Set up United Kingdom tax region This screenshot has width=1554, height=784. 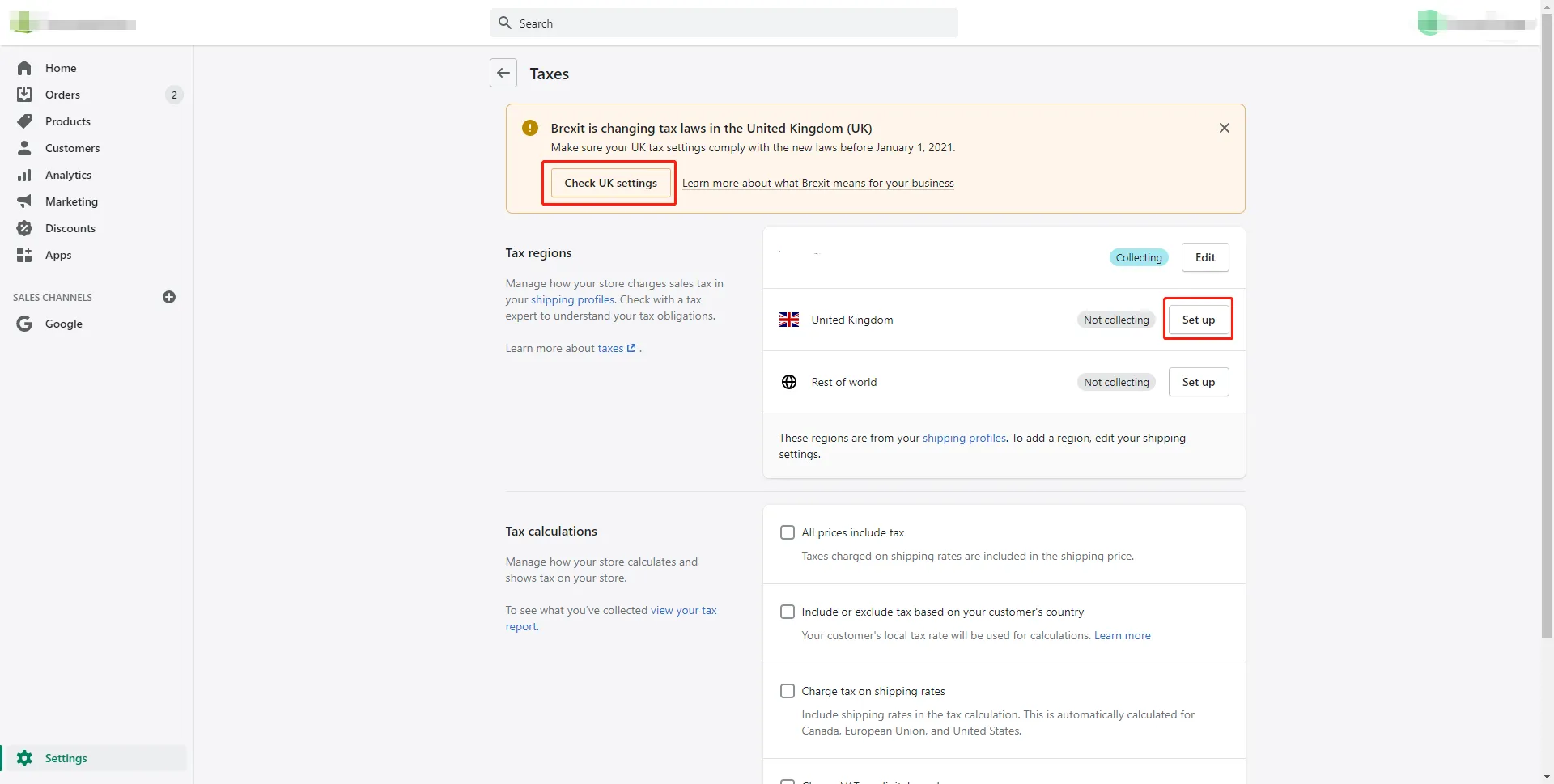click(1198, 320)
